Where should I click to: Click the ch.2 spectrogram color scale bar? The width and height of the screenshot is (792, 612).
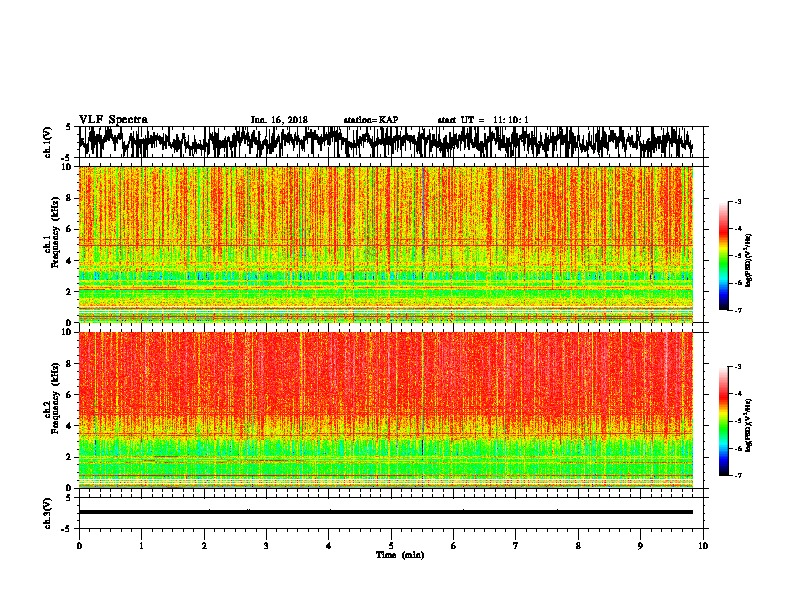[724, 421]
